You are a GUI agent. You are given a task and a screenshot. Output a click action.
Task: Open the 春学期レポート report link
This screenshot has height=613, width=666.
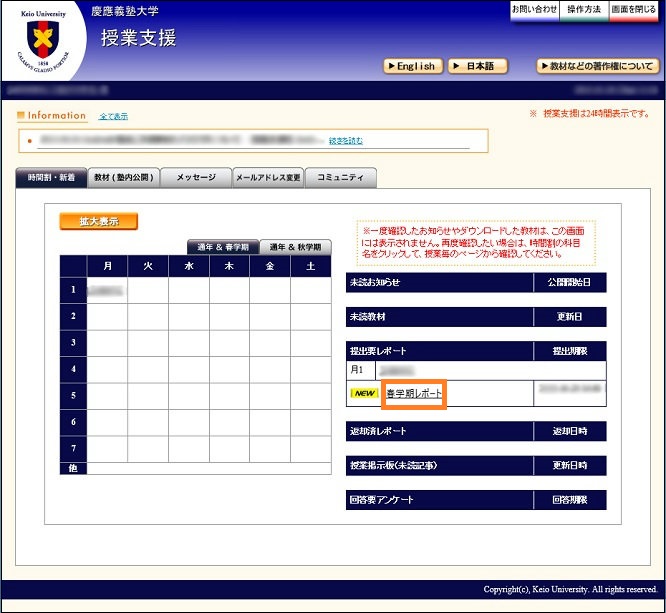click(x=414, y=394)
